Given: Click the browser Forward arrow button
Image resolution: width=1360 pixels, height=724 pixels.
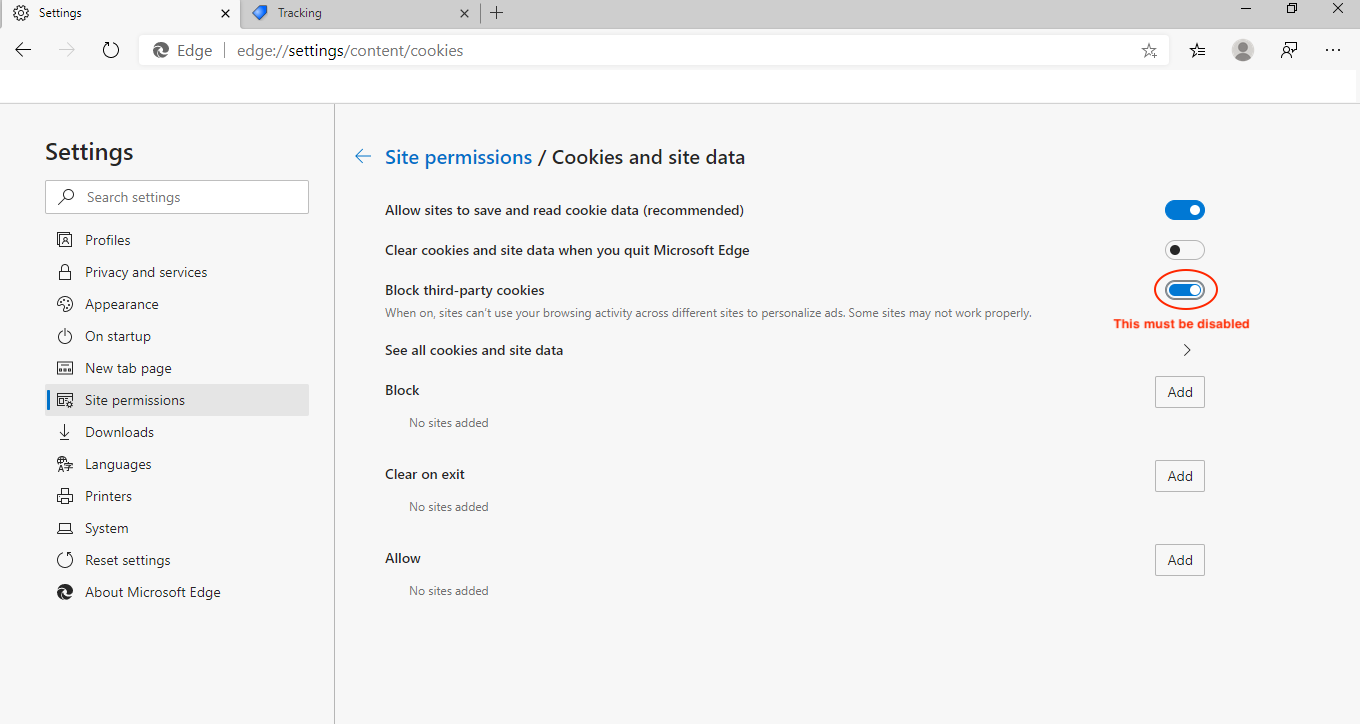Looking at the screenshot, I should click(67, 50).
